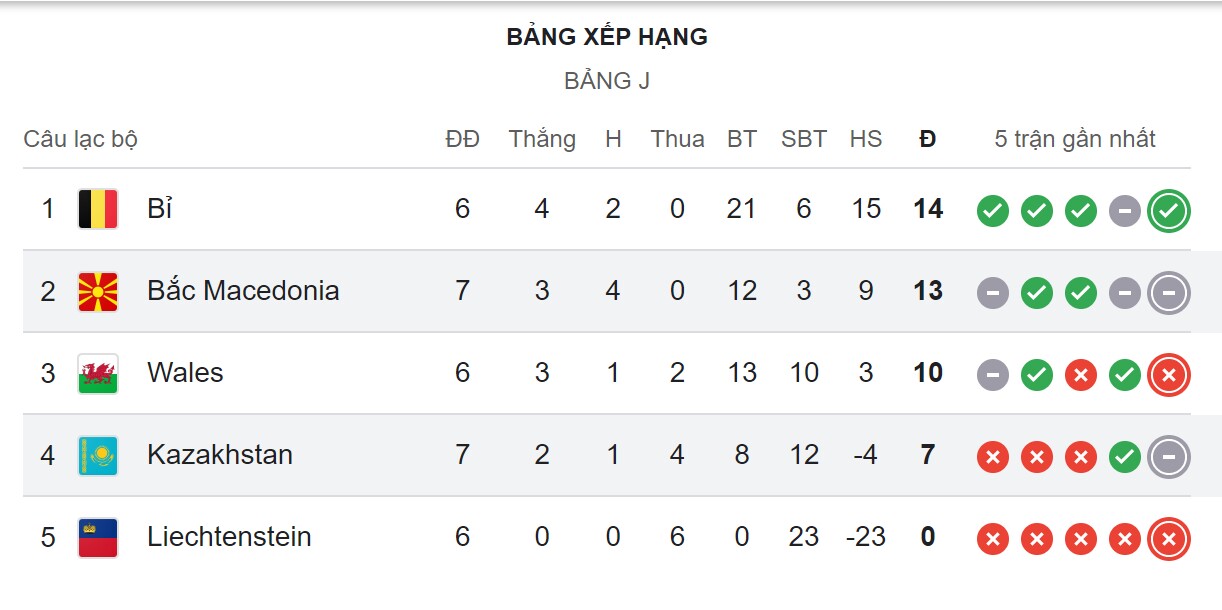
Task: Click the Kazakhstan flag icon
Action: 98,455
